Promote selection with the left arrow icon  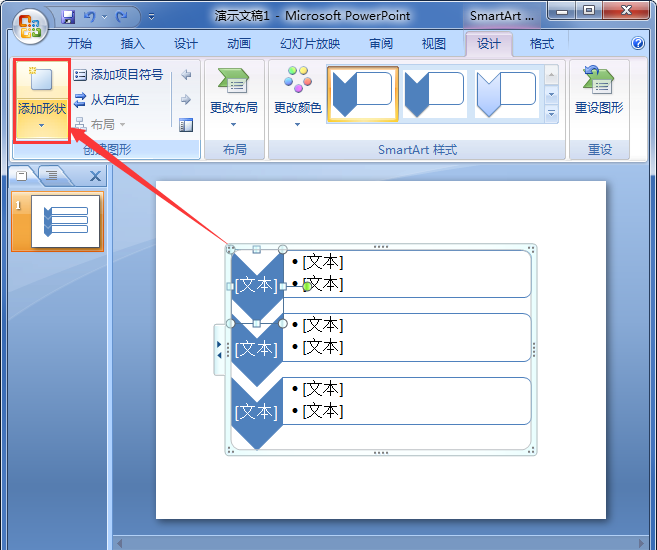point(186,75)
